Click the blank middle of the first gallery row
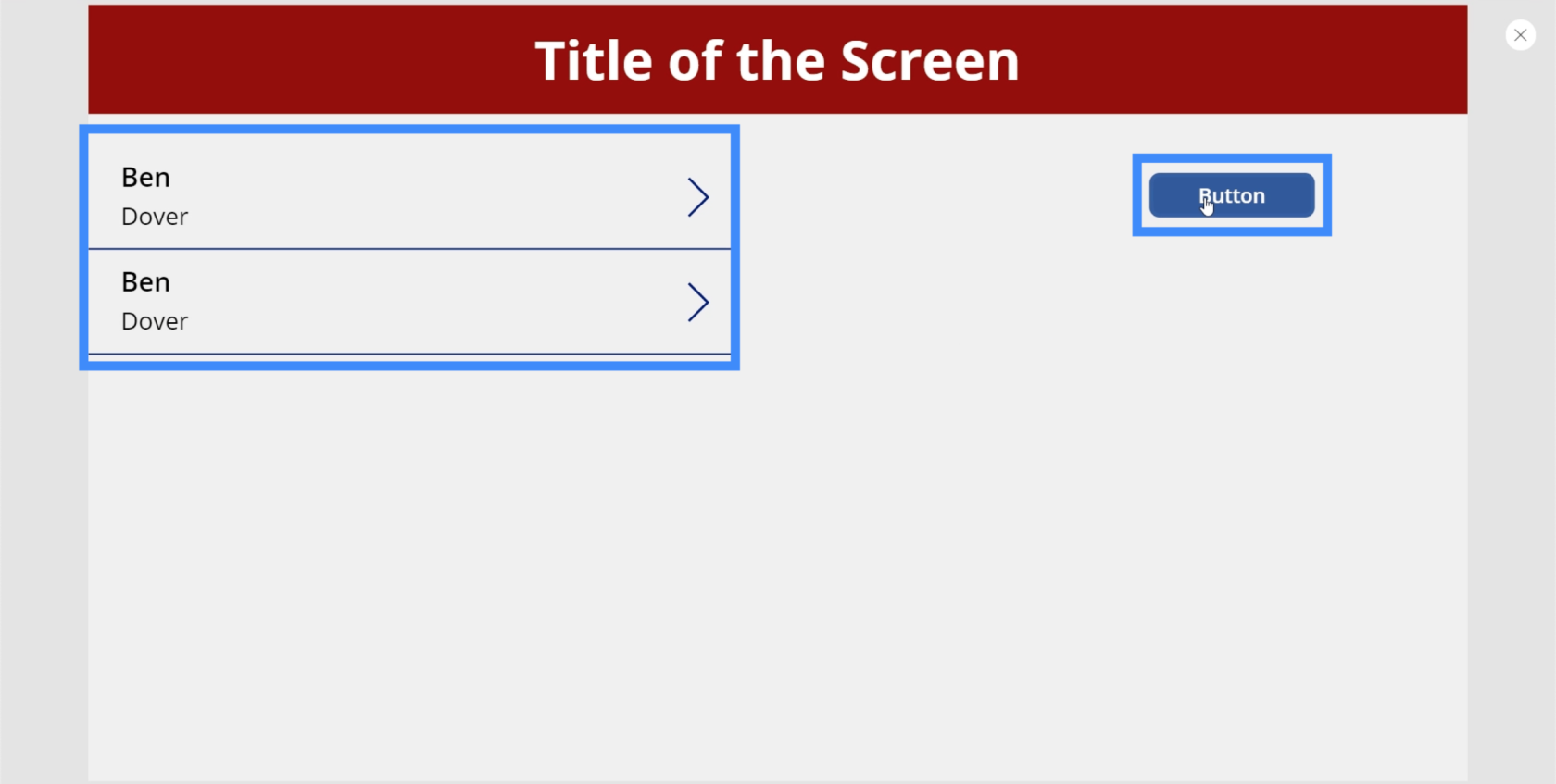Viewport: 1556px width, 784px height. (417, 194)
